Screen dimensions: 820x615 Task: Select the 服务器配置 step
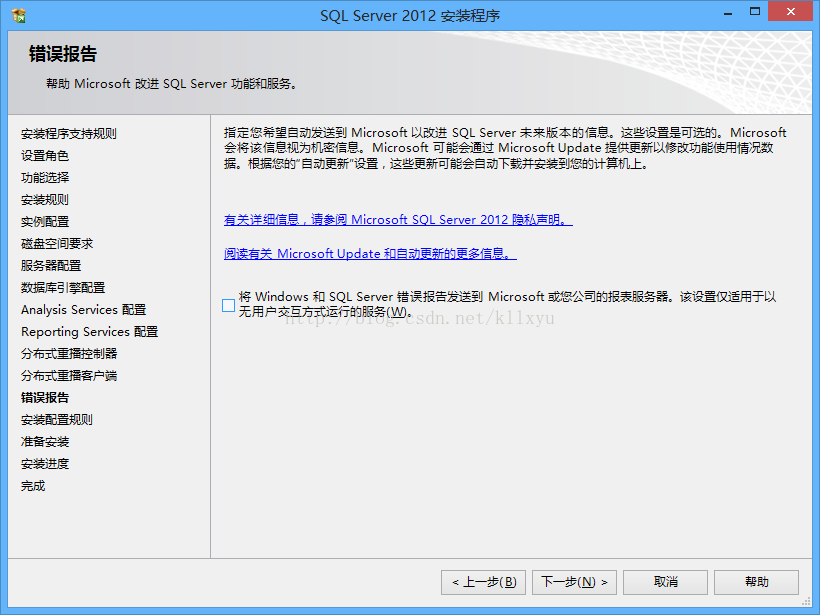click(51, 266)
